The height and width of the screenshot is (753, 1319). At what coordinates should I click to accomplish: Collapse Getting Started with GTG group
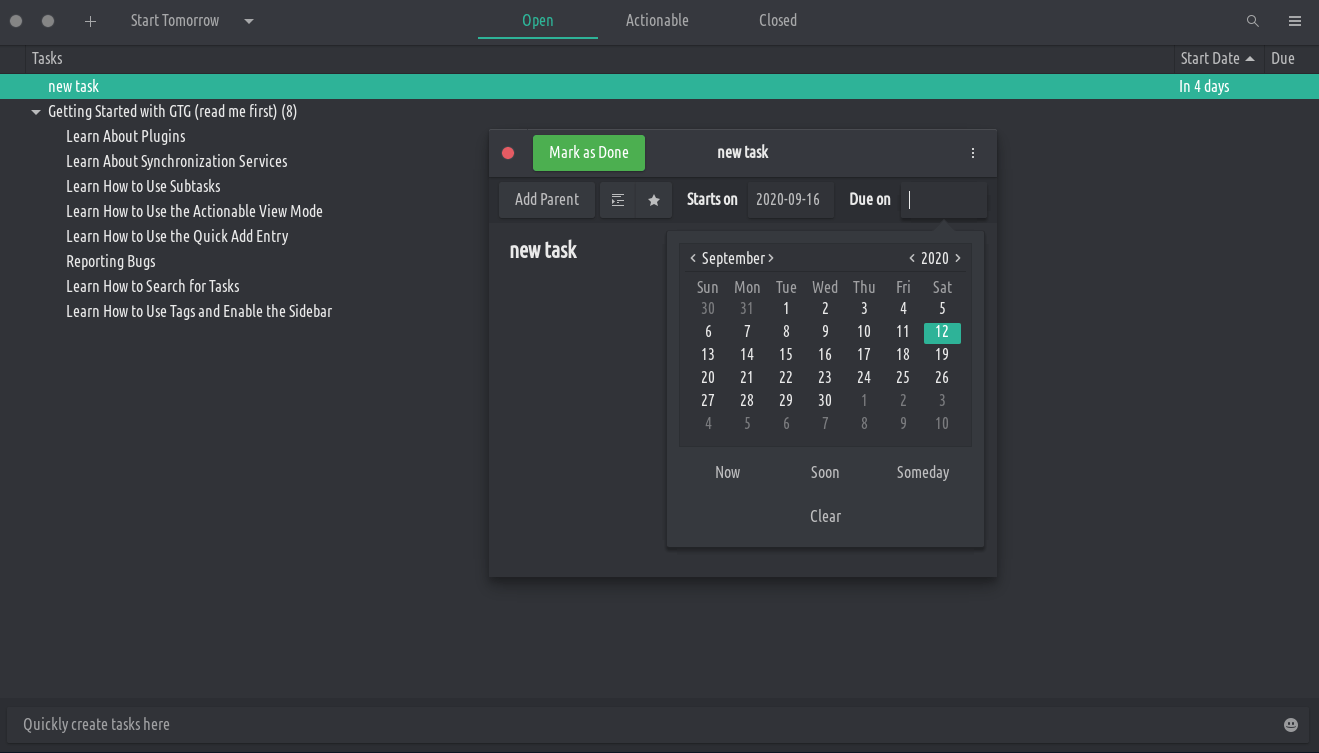point(37,112)
